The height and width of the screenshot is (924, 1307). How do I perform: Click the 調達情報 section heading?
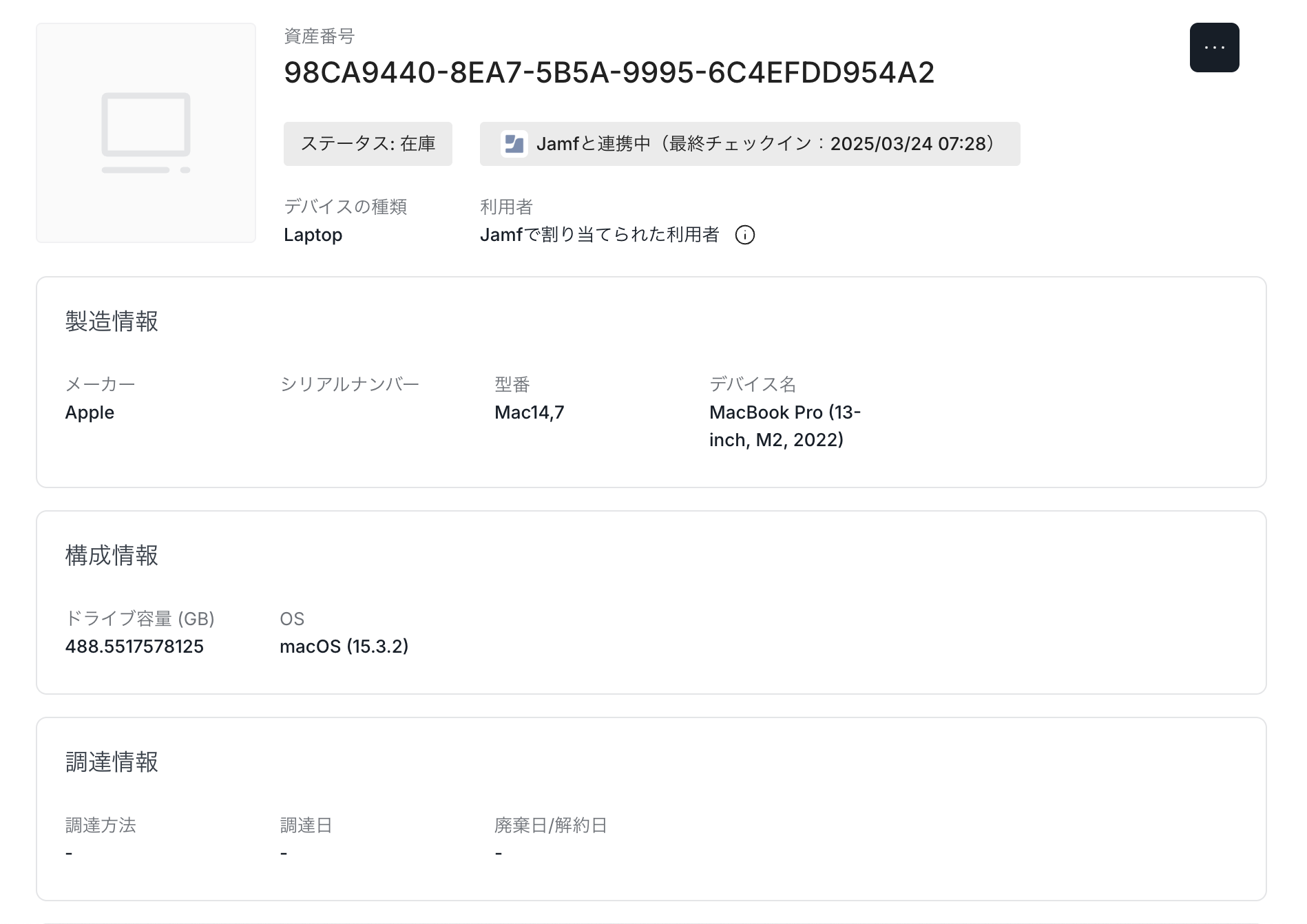tap(112, 762)
